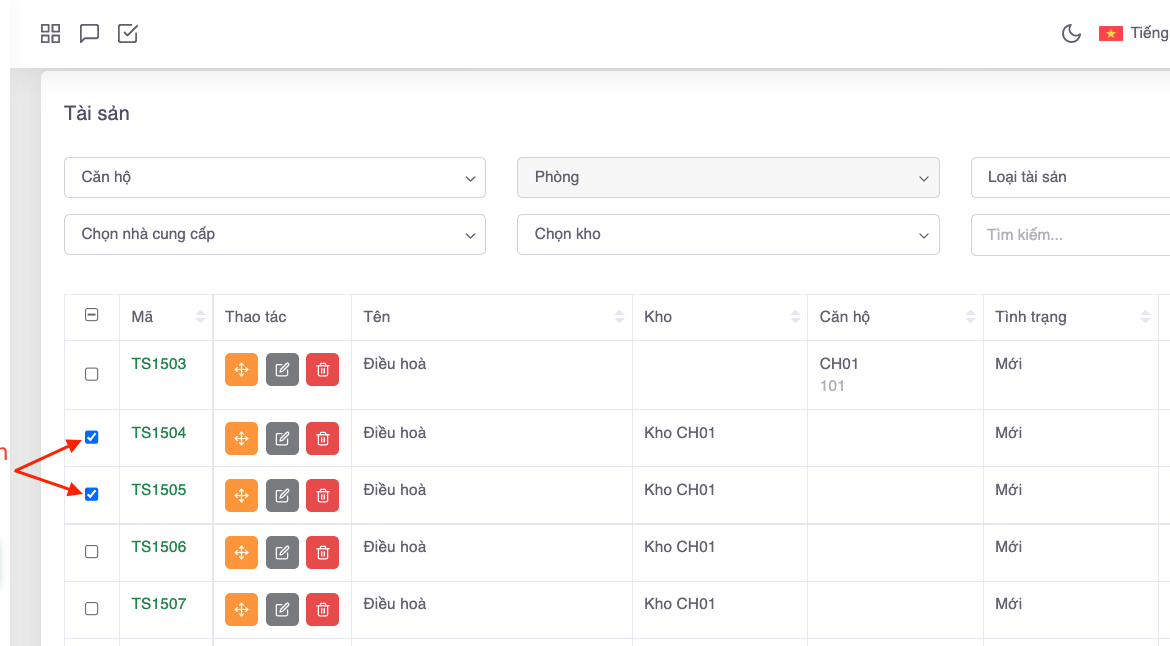
Task: Open the apps grid icon in top bar
Action: click(50, 34)
